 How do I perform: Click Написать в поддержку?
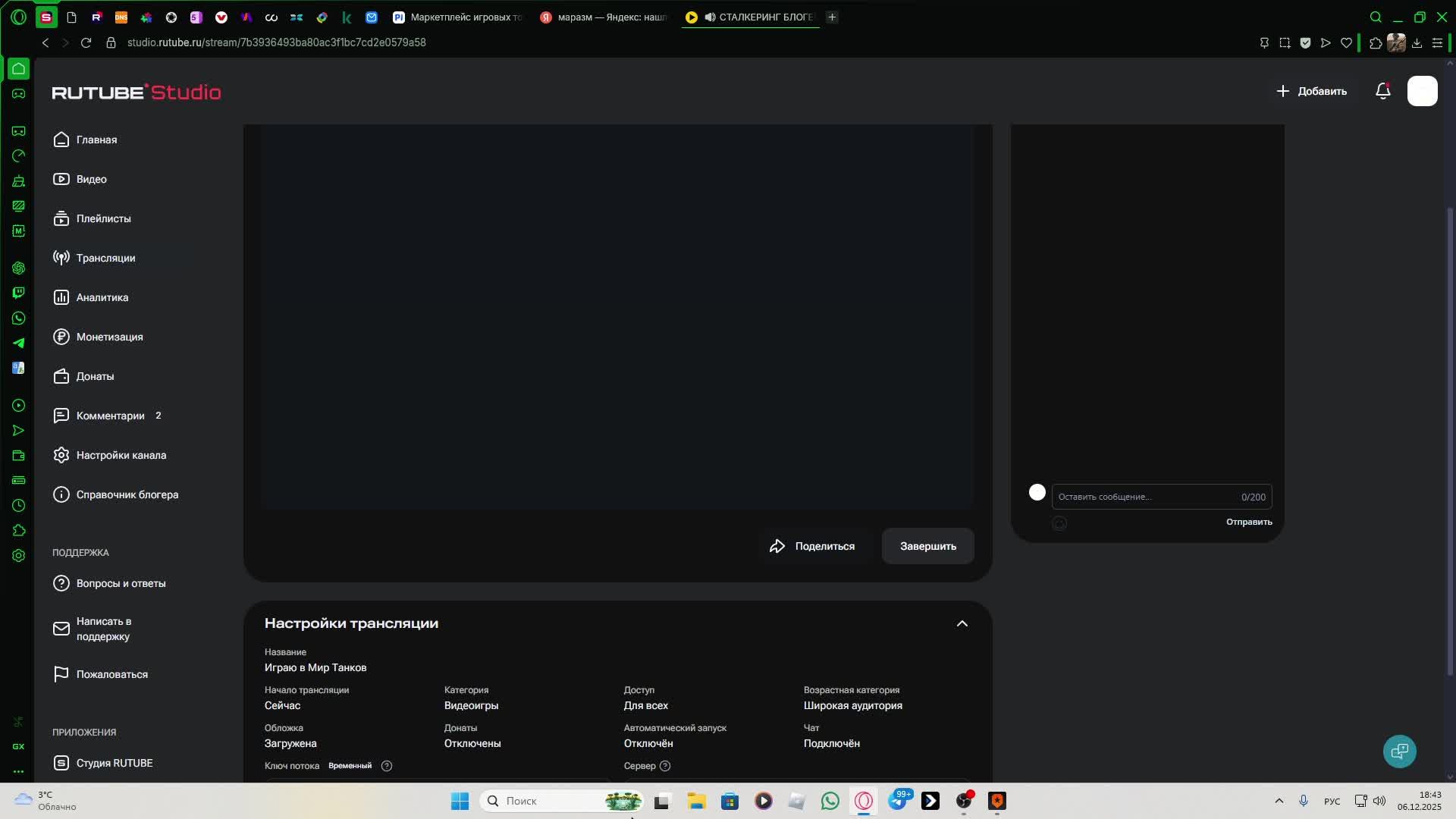point(92,629)
